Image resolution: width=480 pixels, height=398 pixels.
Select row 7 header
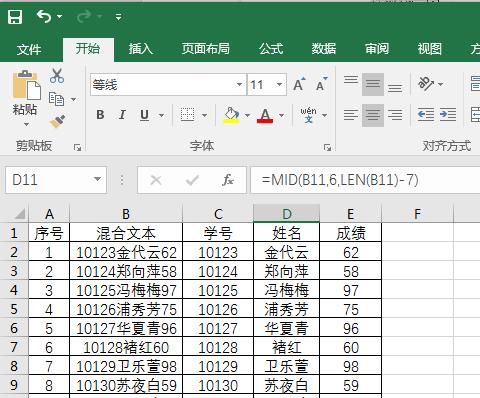14,347
